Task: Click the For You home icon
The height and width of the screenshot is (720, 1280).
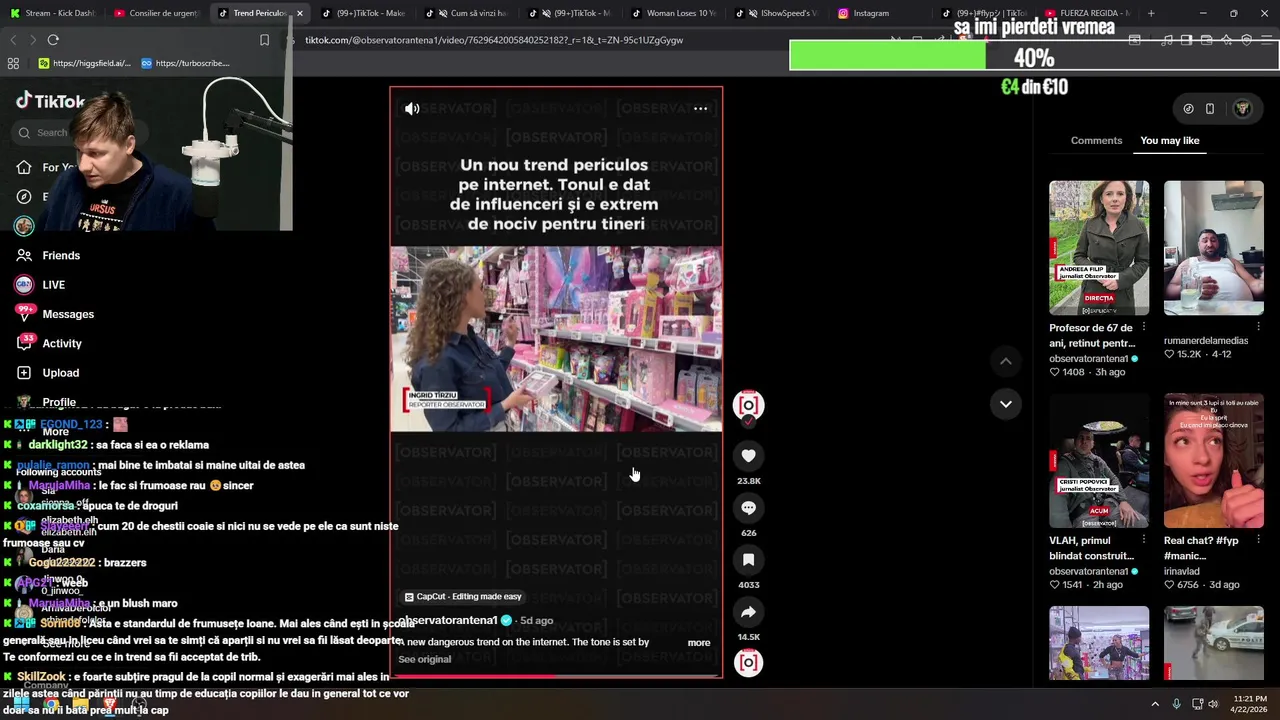Action: point(24,168)
